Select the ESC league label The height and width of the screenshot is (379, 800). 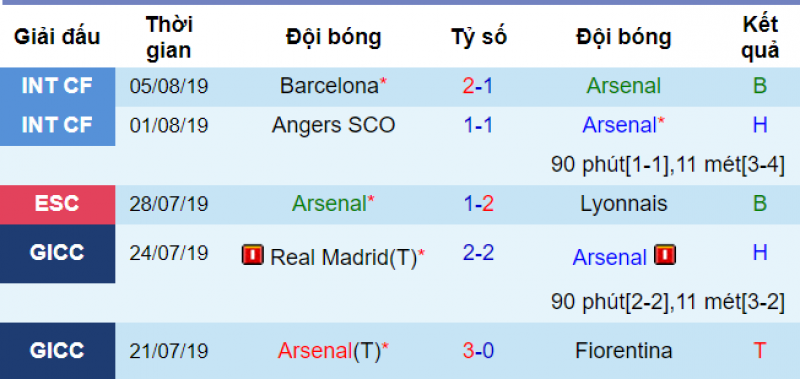coord(58,205)
